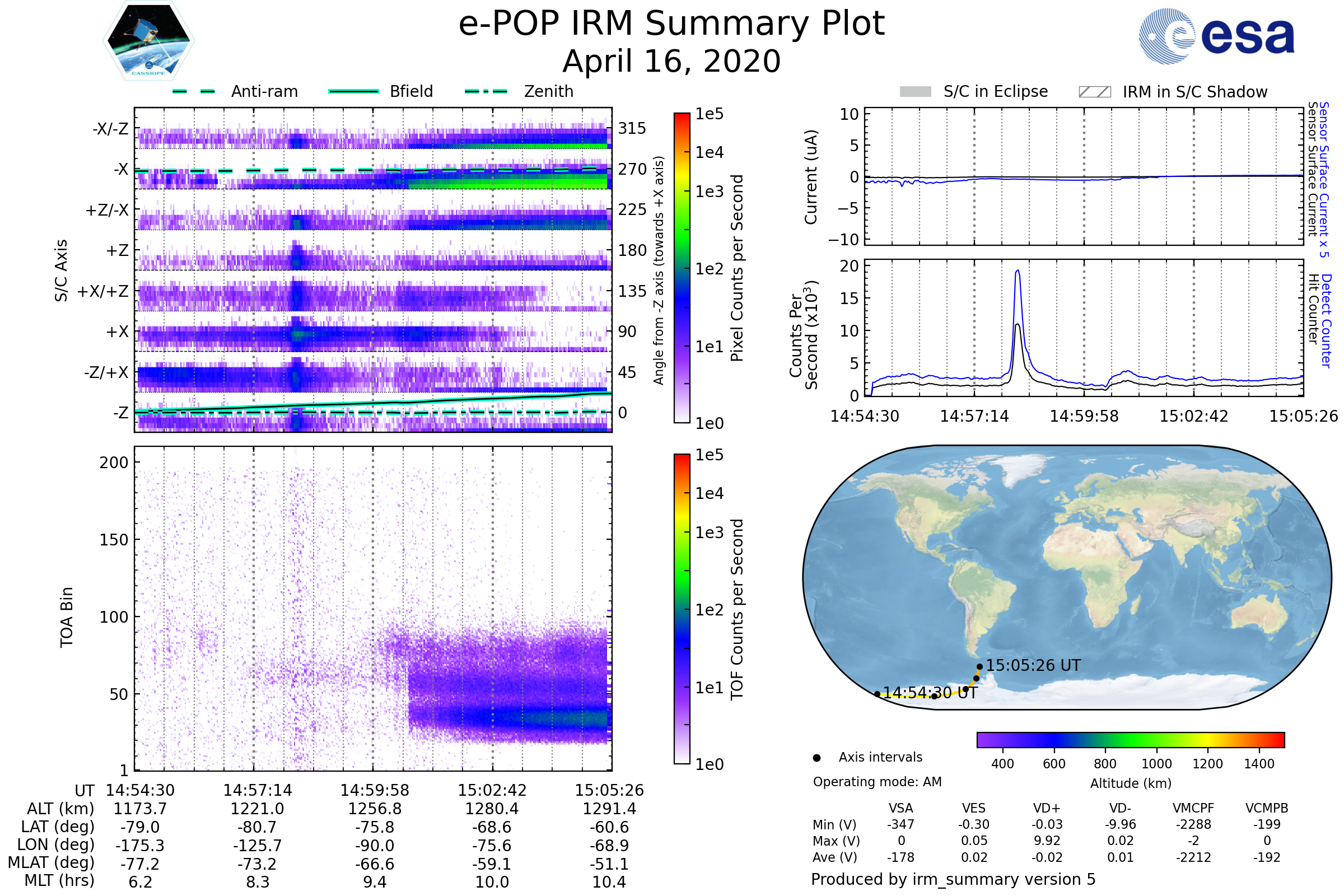Click the CASSIOPE satellite hexagon logo
This screenshot has width=1344, height=896.
148,41
